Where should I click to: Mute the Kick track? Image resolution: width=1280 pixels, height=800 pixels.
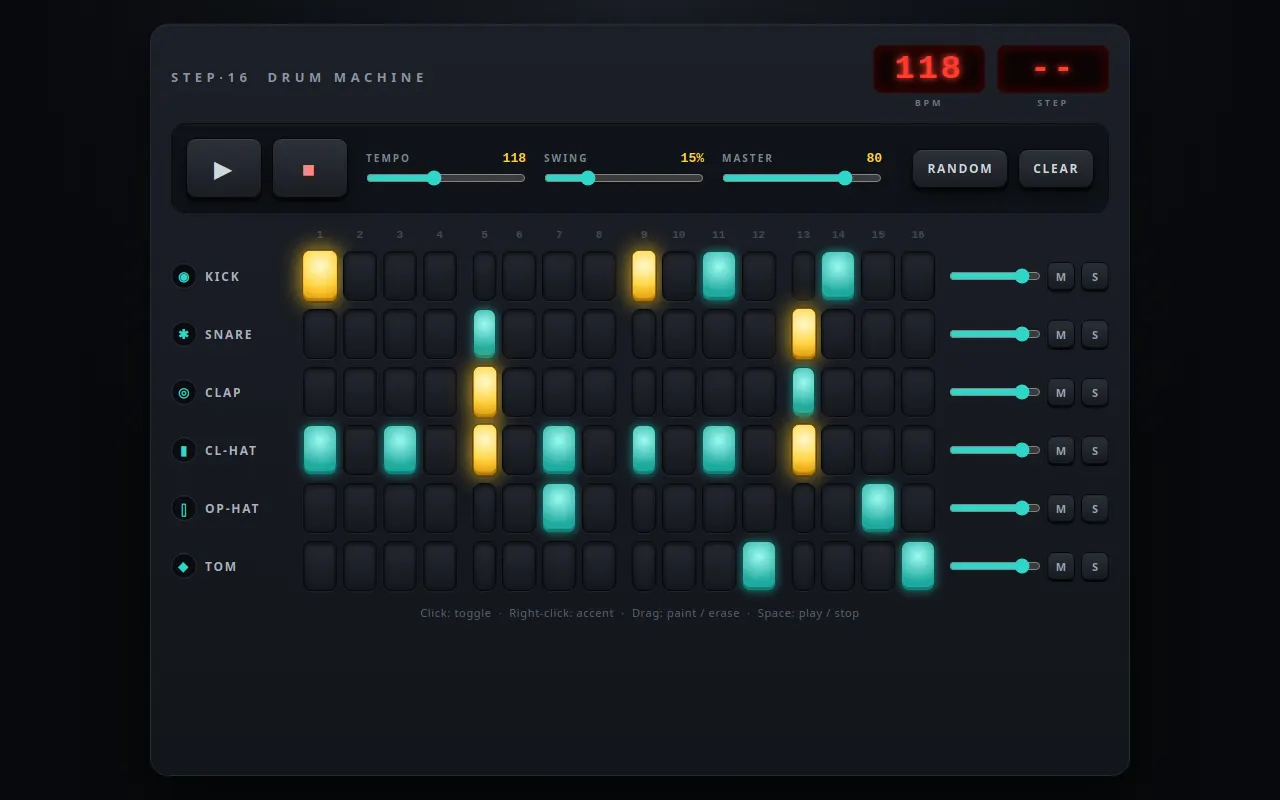1061,276
